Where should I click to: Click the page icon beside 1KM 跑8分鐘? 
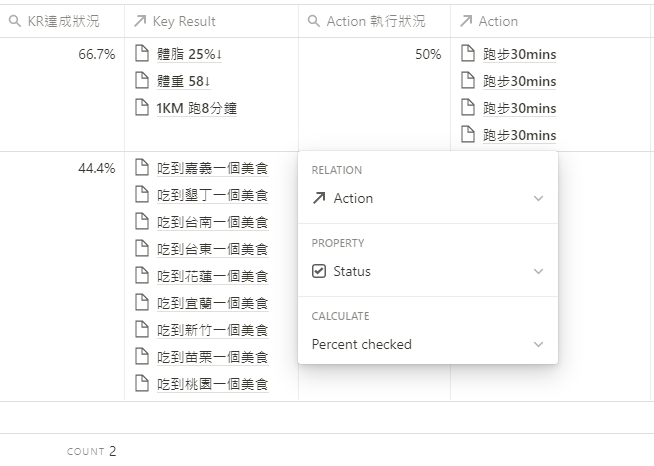[x=142, y=108]
